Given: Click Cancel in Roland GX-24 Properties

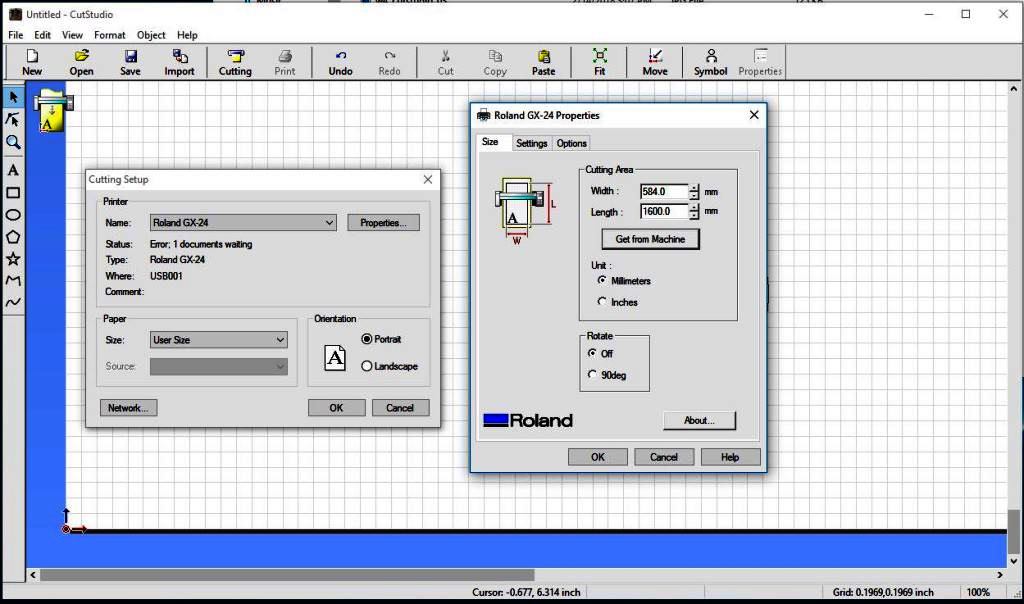Looking at the screenshot, I should (664, 457).
